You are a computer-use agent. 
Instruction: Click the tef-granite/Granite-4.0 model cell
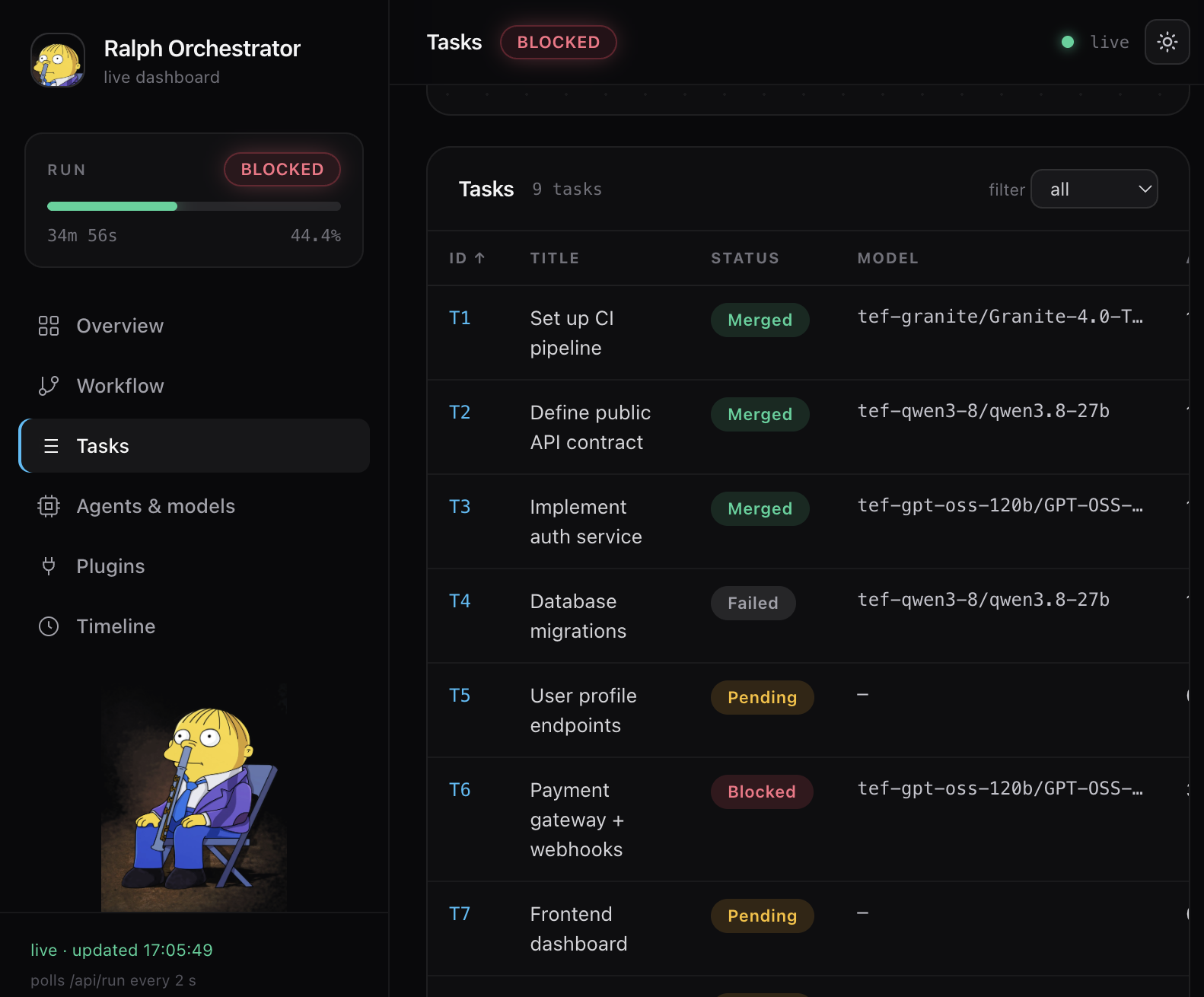(x=1000, y=317)
